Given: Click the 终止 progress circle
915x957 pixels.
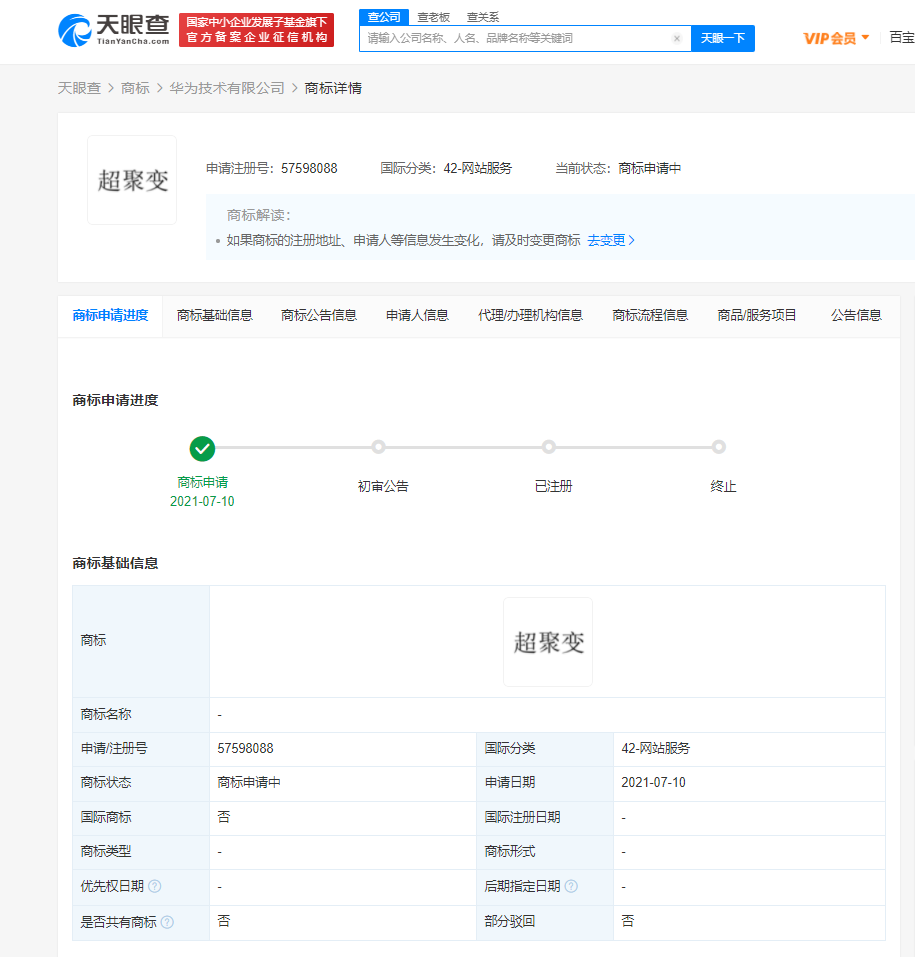Looking at the screenshot, I should 720,448.
